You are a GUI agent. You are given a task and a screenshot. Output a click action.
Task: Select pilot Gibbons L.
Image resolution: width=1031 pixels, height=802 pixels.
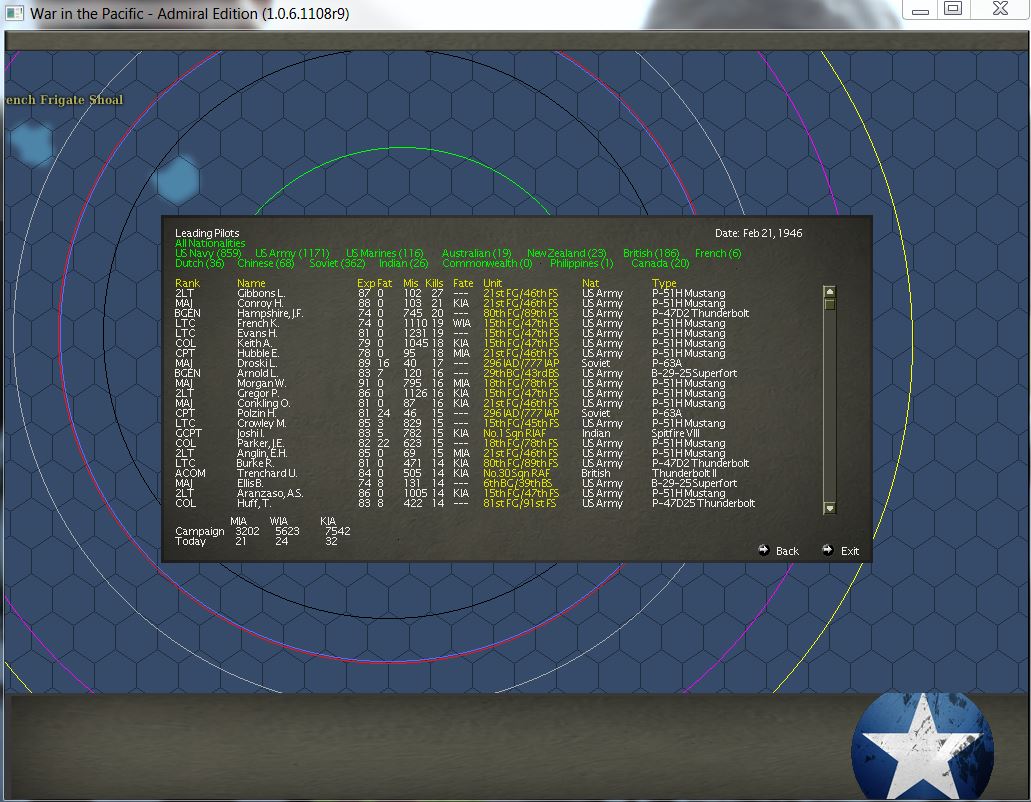click(261, 293)
